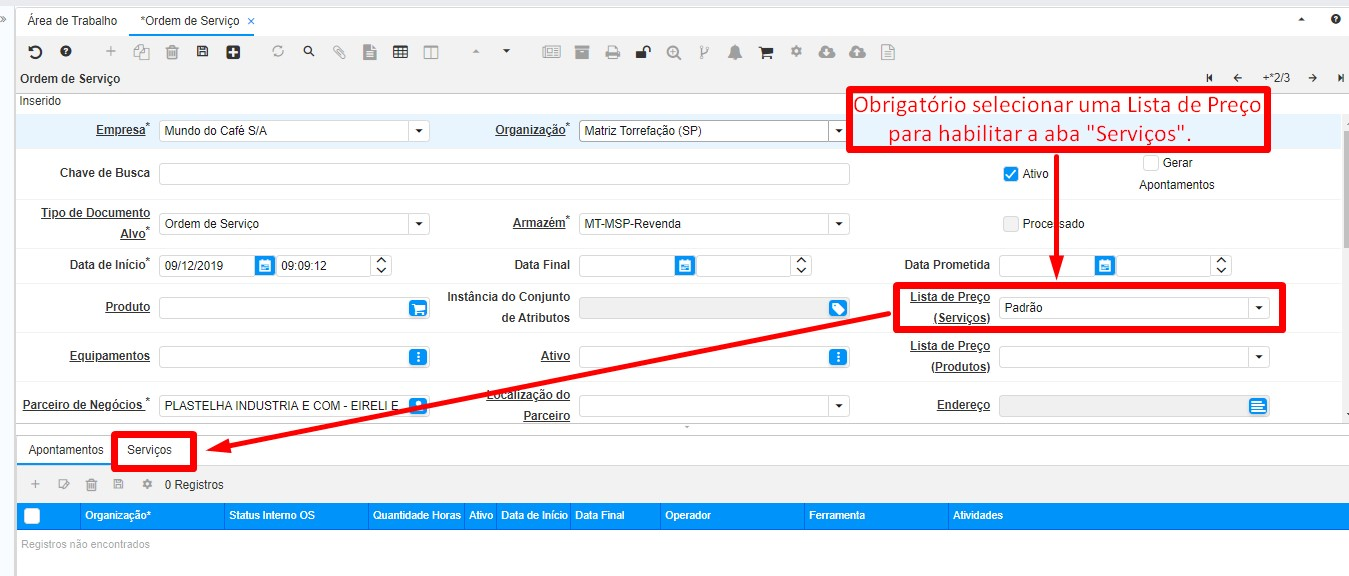This screenshot has width=1349, height=576.
Task: Enable the Gerar Apontamentos checkbox
Action: pyautogui.click(x=1151, y=162)
